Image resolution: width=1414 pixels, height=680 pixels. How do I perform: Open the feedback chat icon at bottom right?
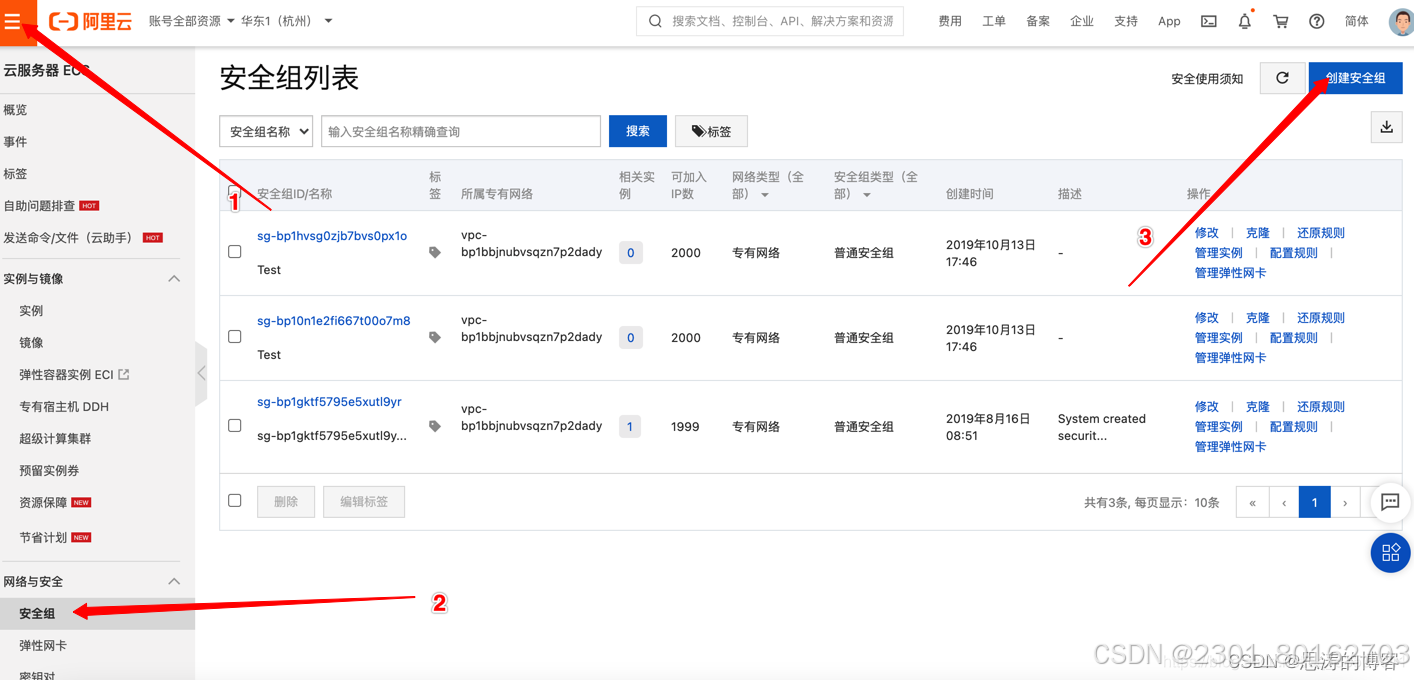click(x=1390, y=503)
